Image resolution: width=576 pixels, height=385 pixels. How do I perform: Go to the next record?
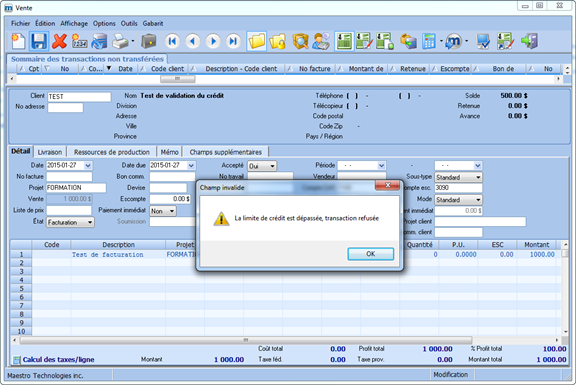coord(213,41)
